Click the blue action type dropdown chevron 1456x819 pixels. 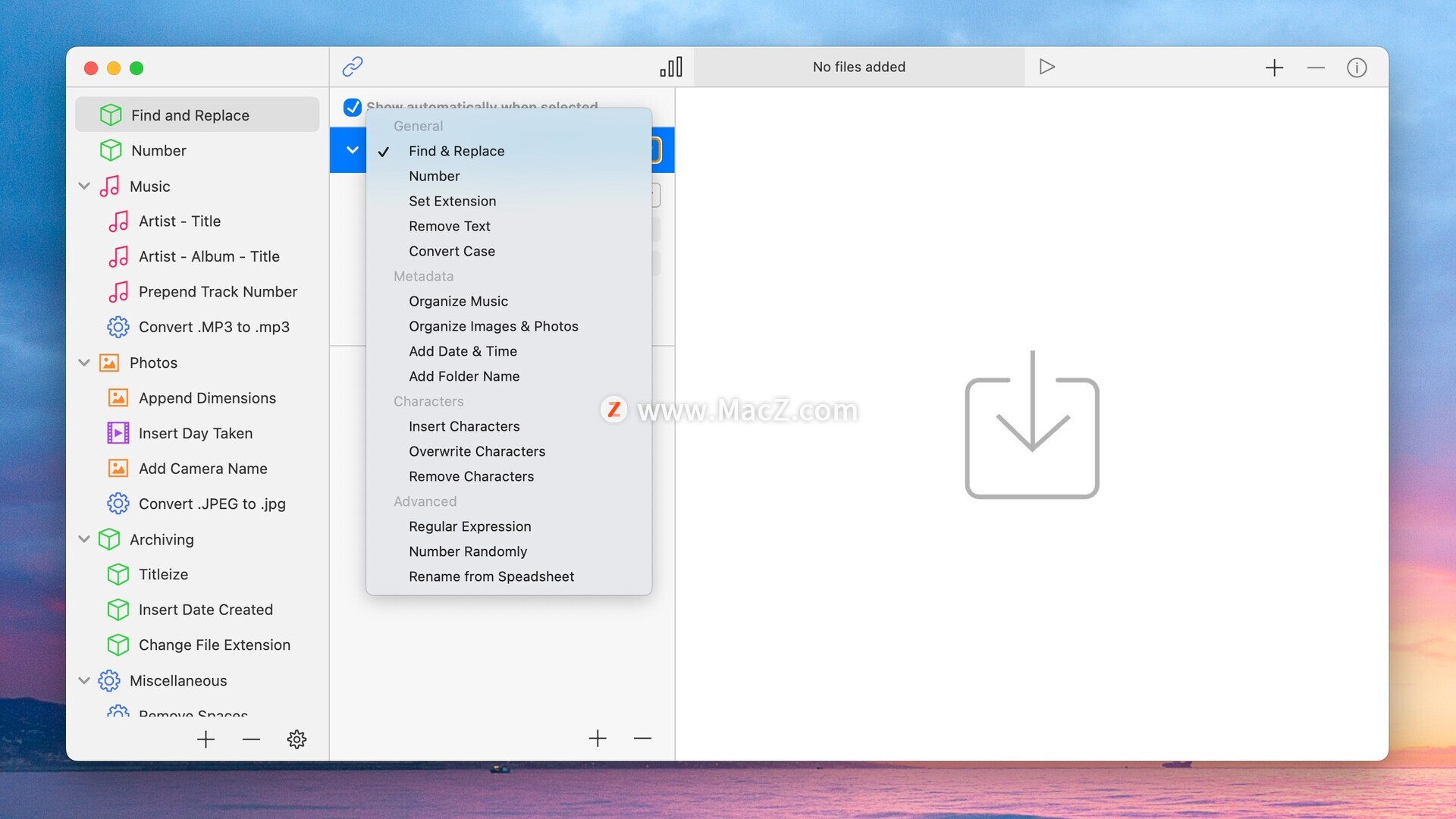352,150
